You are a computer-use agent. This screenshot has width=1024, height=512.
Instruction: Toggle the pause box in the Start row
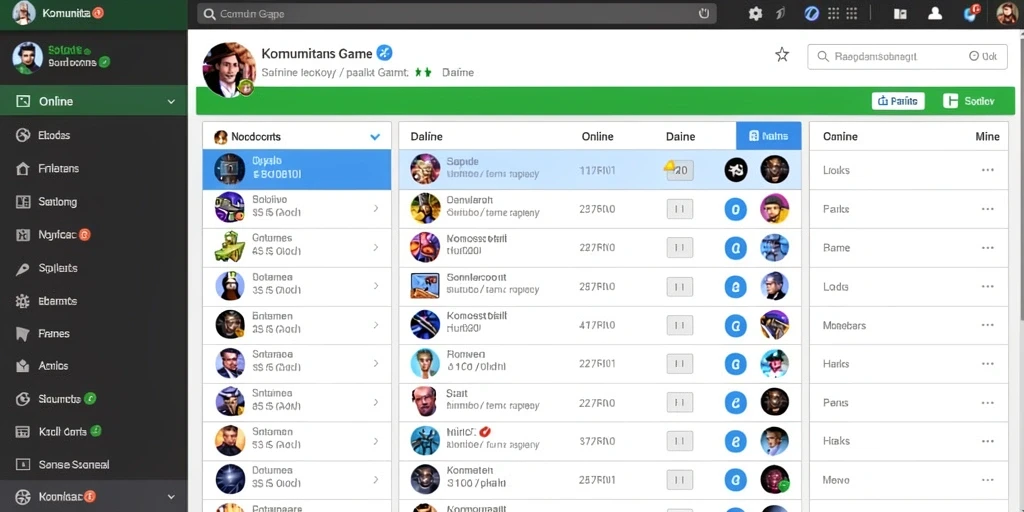pyautogui.click(x=679, y=402)
